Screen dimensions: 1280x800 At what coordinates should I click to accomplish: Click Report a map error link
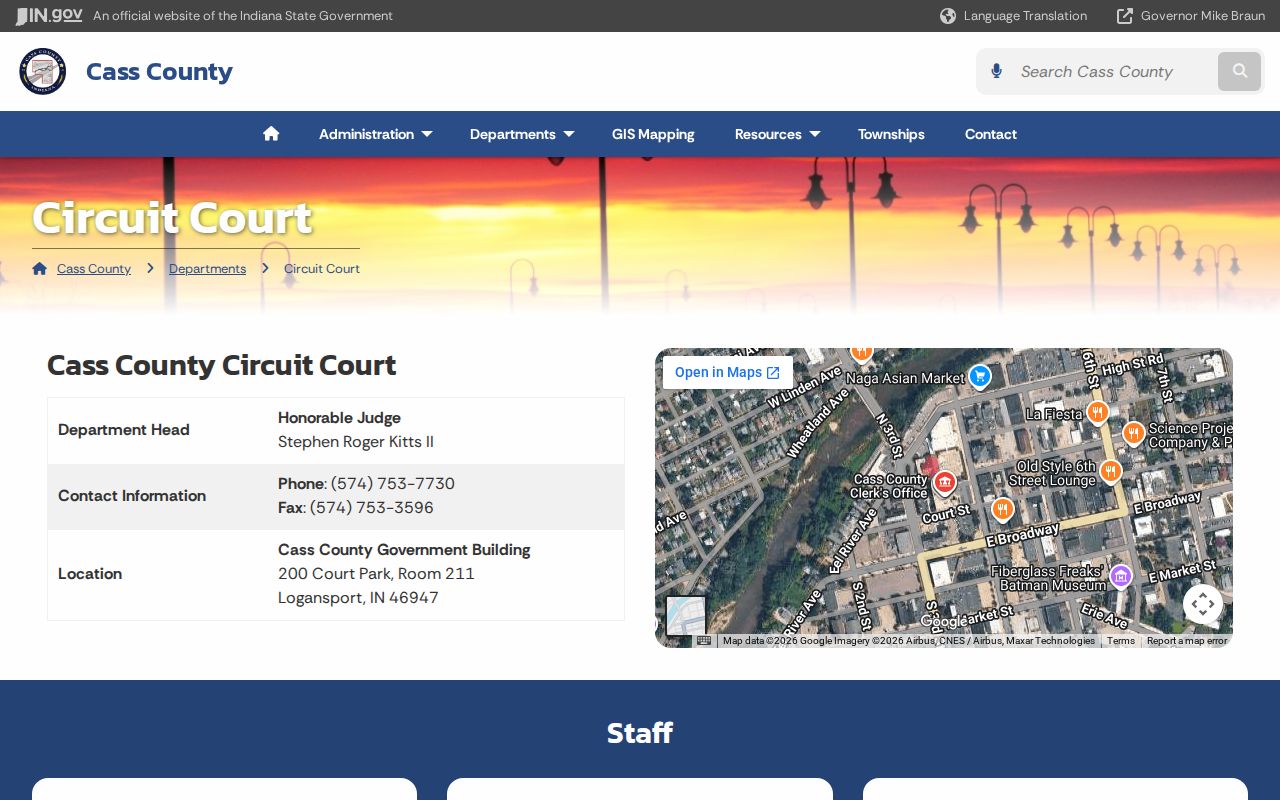(x=1187, y=641)
